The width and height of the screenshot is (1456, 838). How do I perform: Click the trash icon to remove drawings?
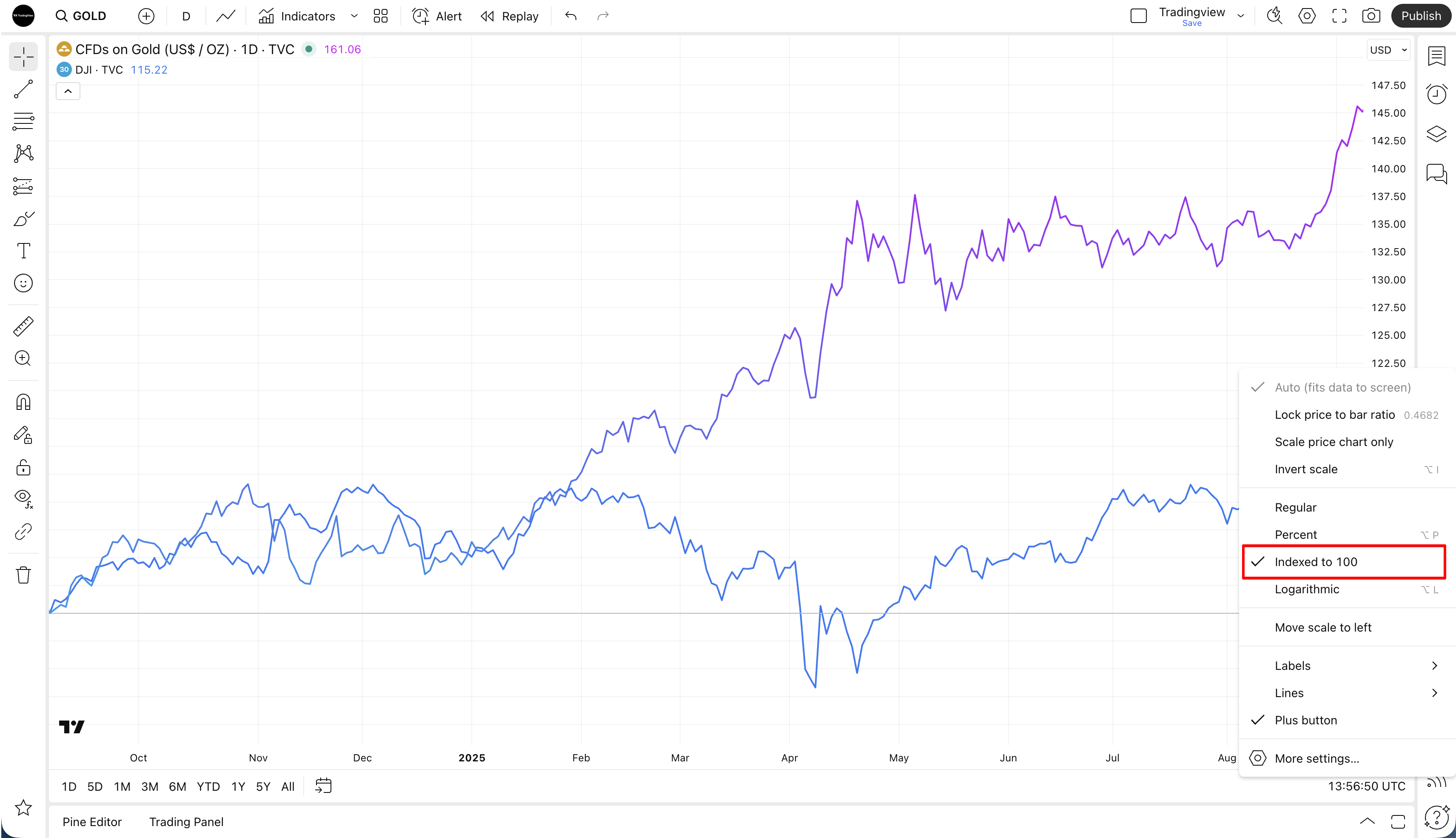[x=23, y=575]
